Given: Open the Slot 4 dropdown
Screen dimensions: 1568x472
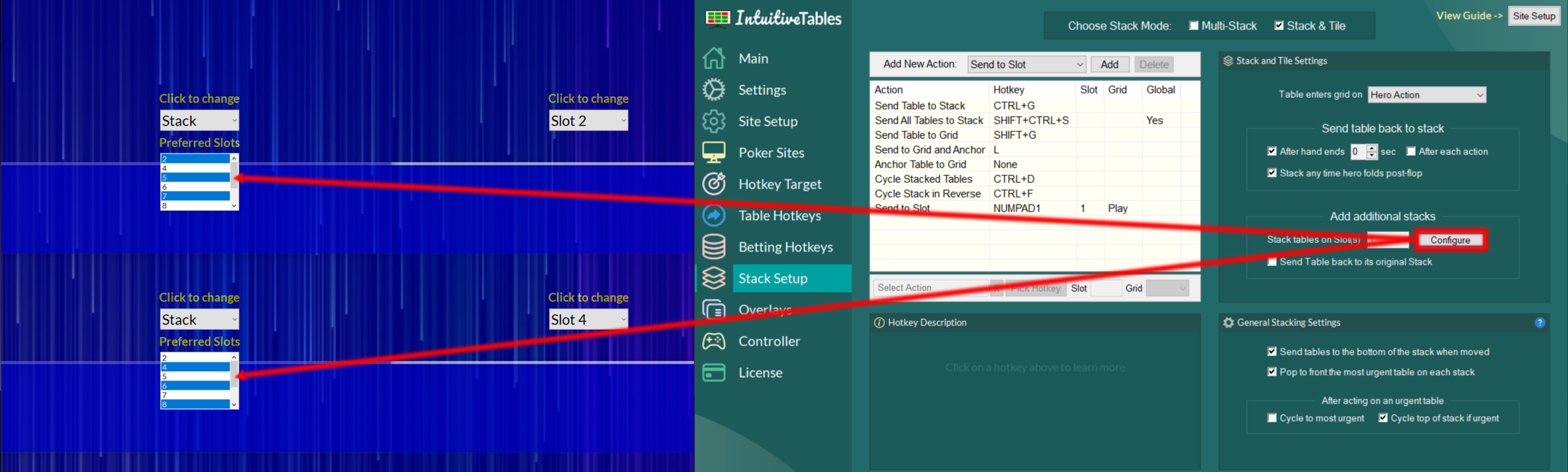Looking at the screenshot, I should pos(589,319).
